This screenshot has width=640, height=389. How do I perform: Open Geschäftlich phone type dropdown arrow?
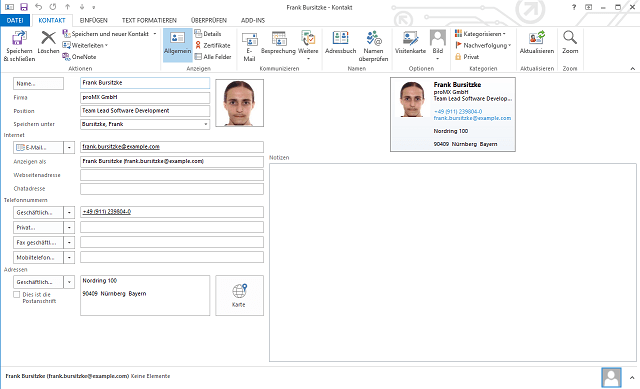(x=69, y=212)
